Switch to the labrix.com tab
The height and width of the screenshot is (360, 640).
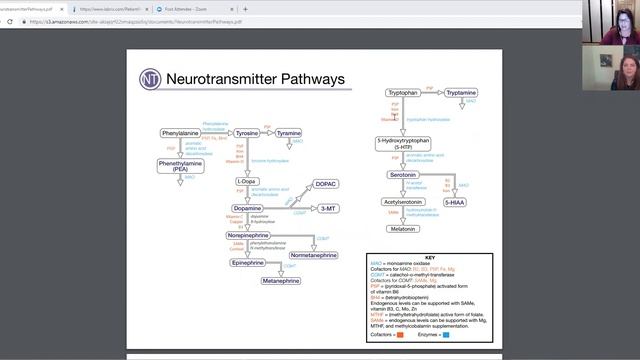click(x=110, y=9)
